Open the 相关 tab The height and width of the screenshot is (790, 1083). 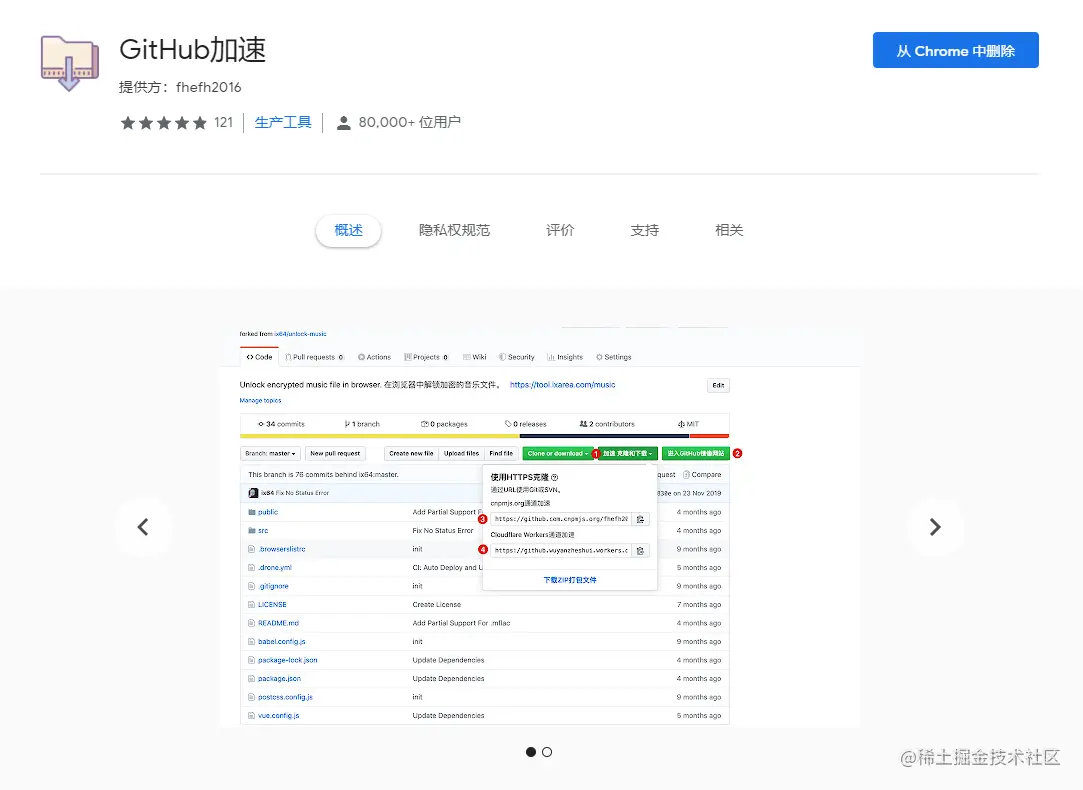pyautogui.click(x=729, y=230)
